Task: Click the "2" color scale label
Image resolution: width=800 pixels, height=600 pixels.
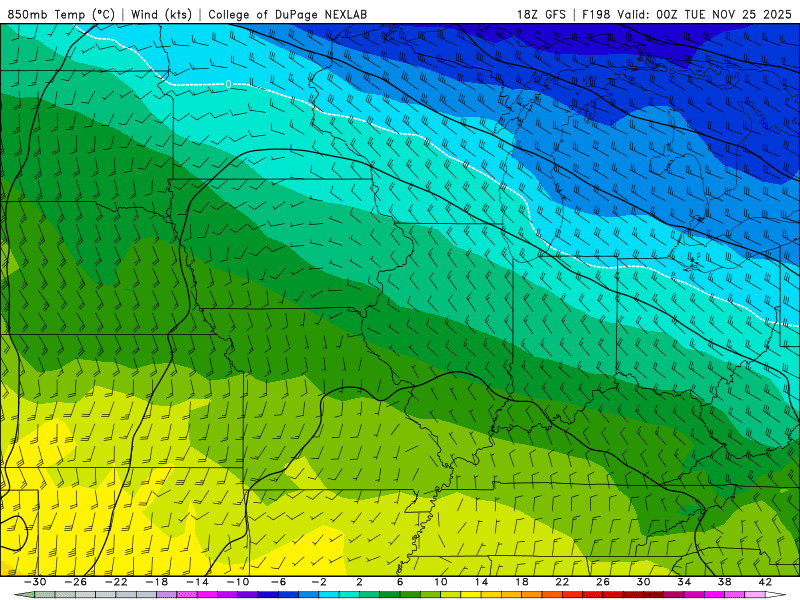Action: pyautogui.click(x=359, y=582)
